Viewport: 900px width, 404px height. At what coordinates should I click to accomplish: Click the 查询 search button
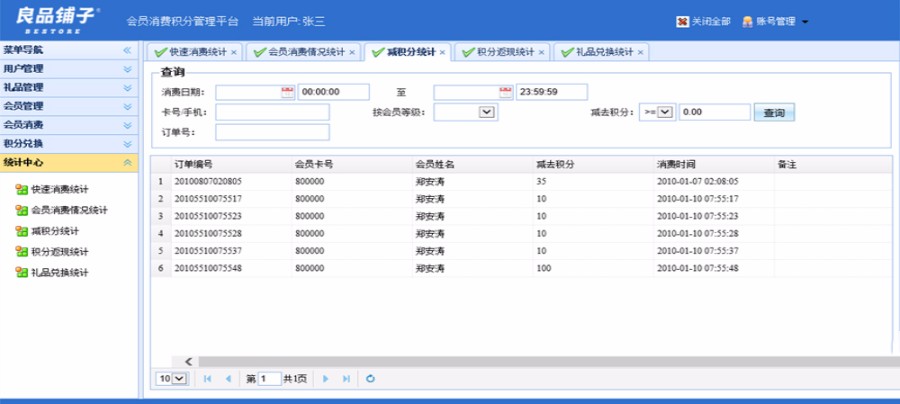click(774, 113)
